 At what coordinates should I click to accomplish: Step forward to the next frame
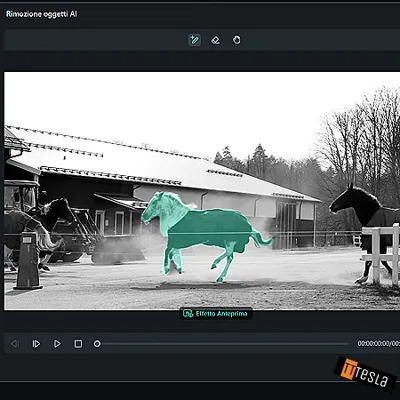[x=36, y=344]
